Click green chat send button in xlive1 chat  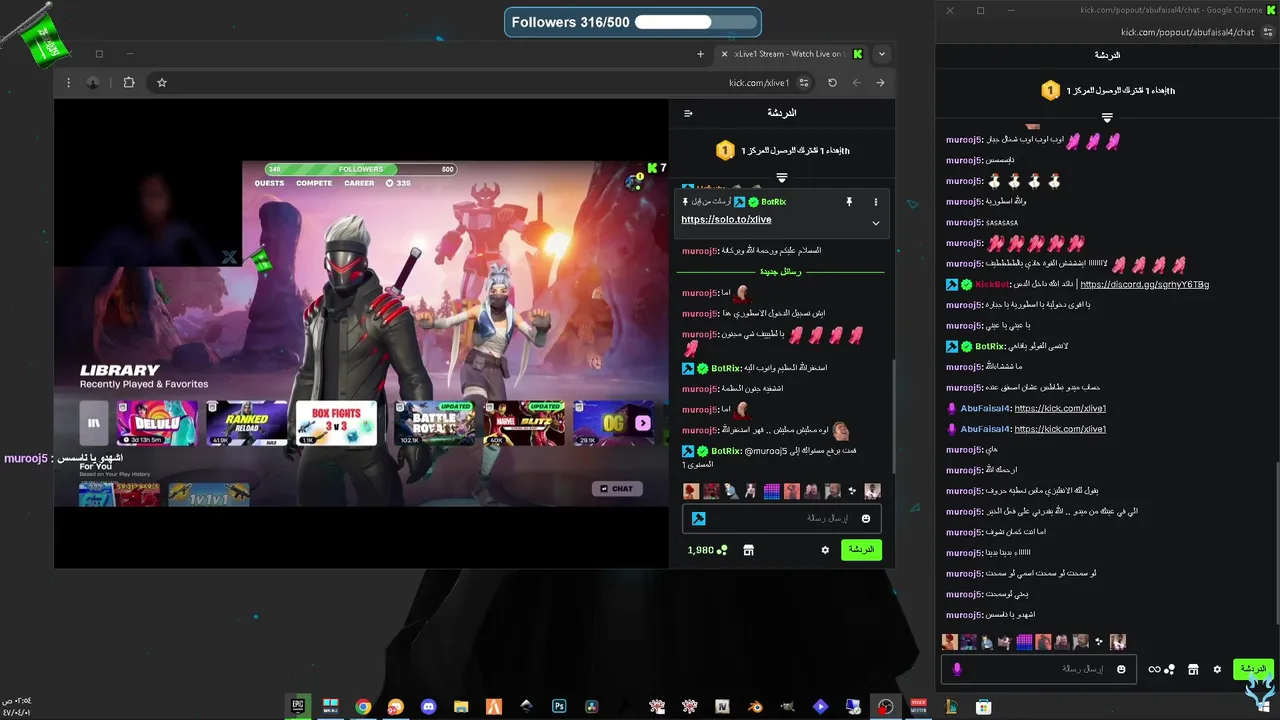coord(861,550)
